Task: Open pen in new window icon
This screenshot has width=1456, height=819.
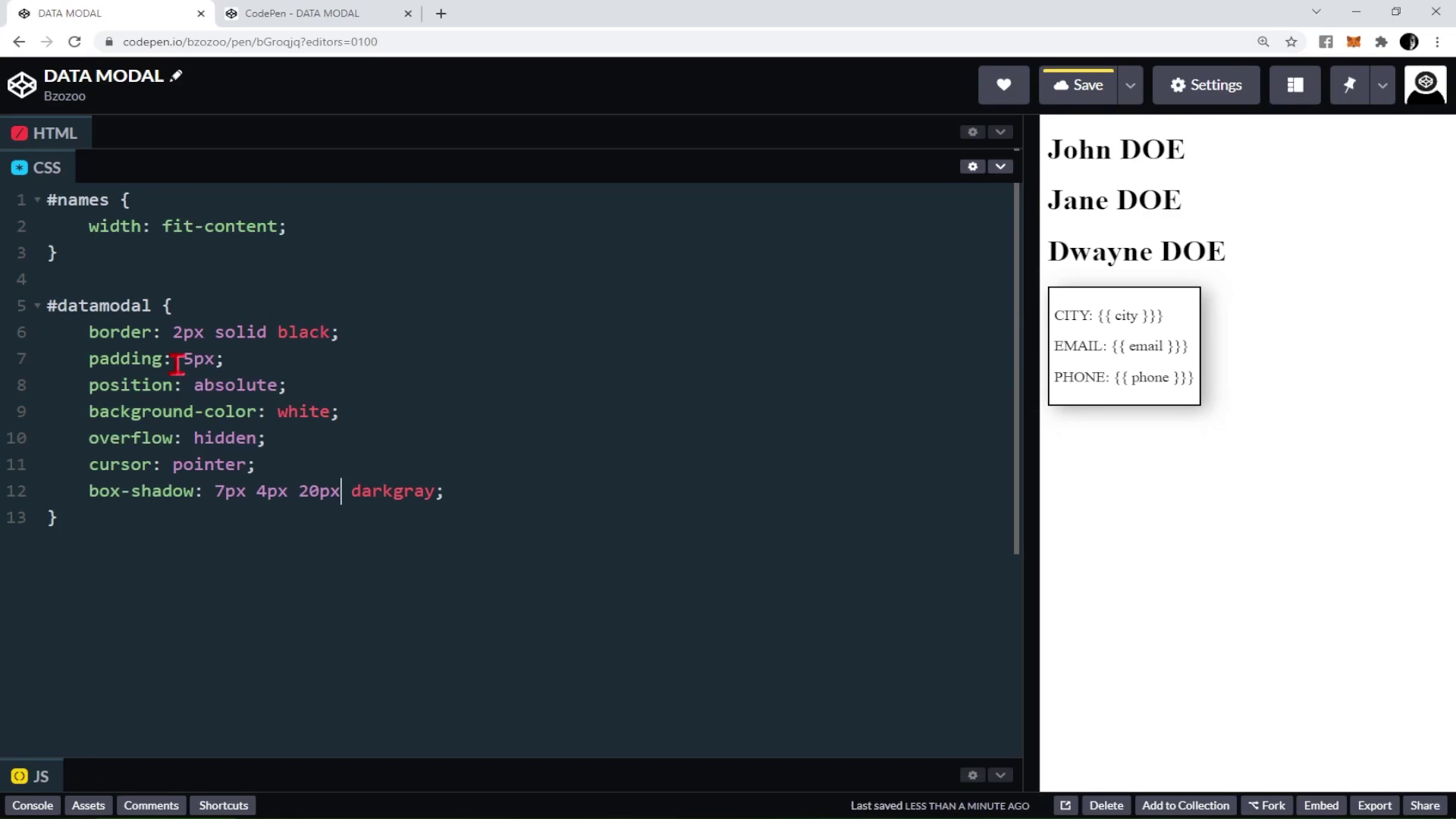Action: point(1065,805)
